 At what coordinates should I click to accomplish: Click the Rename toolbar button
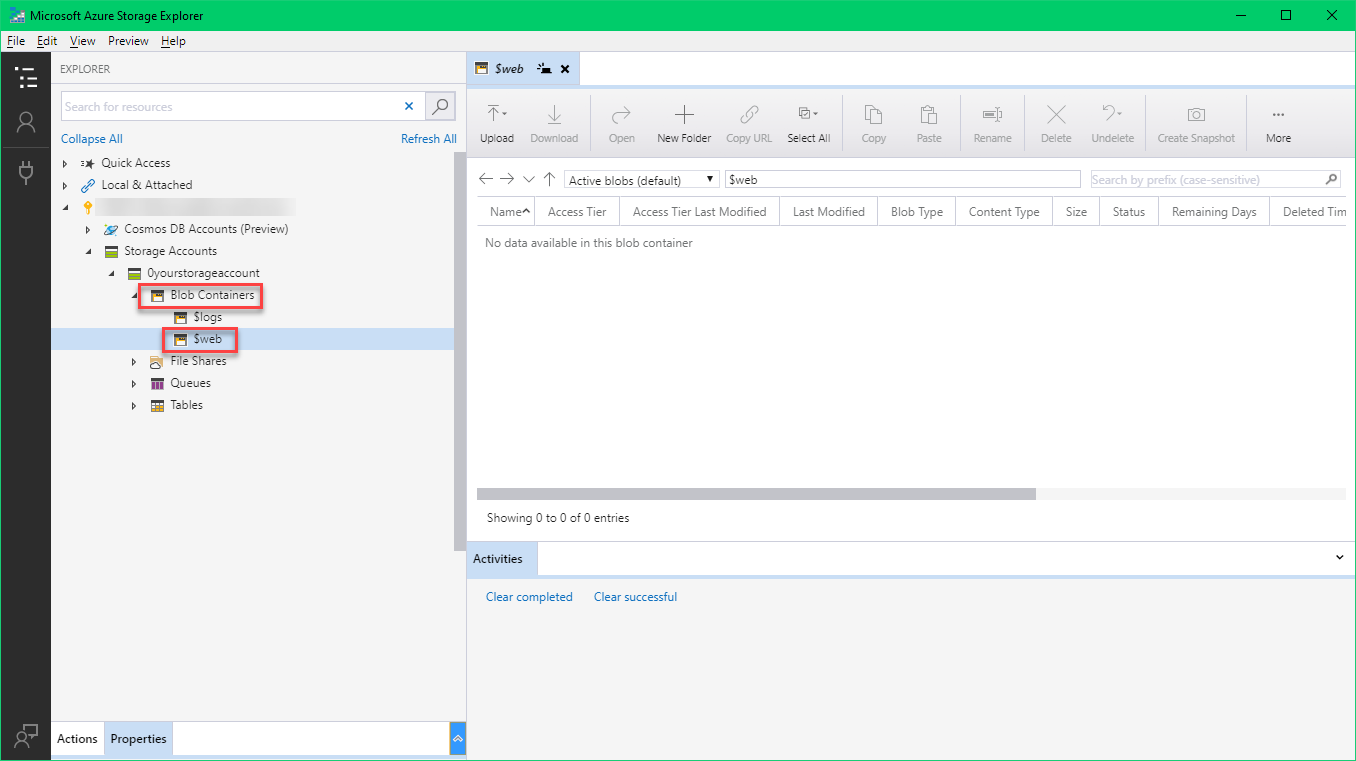(x=993, y=124)
